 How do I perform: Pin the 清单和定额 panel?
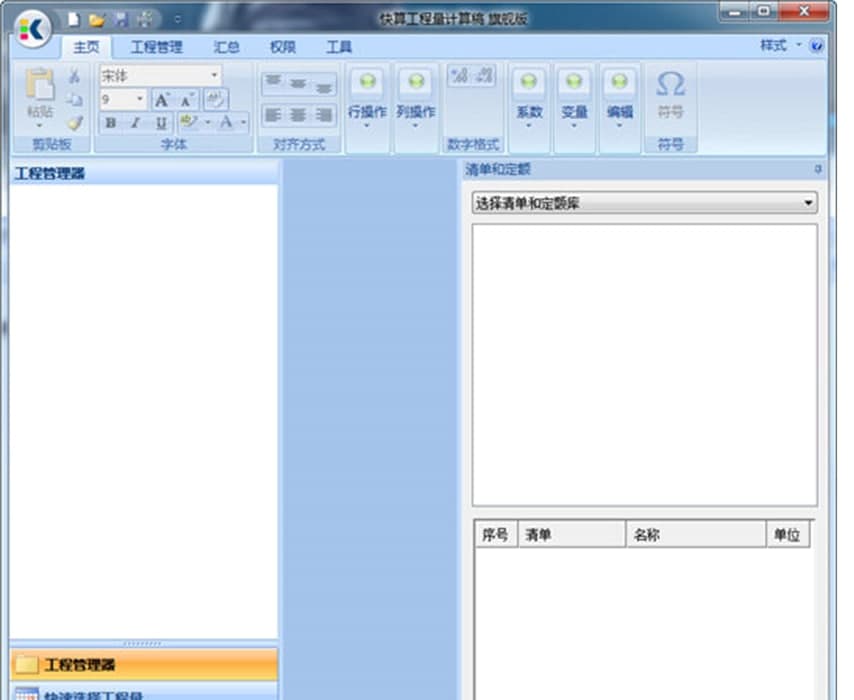point(818,170)
